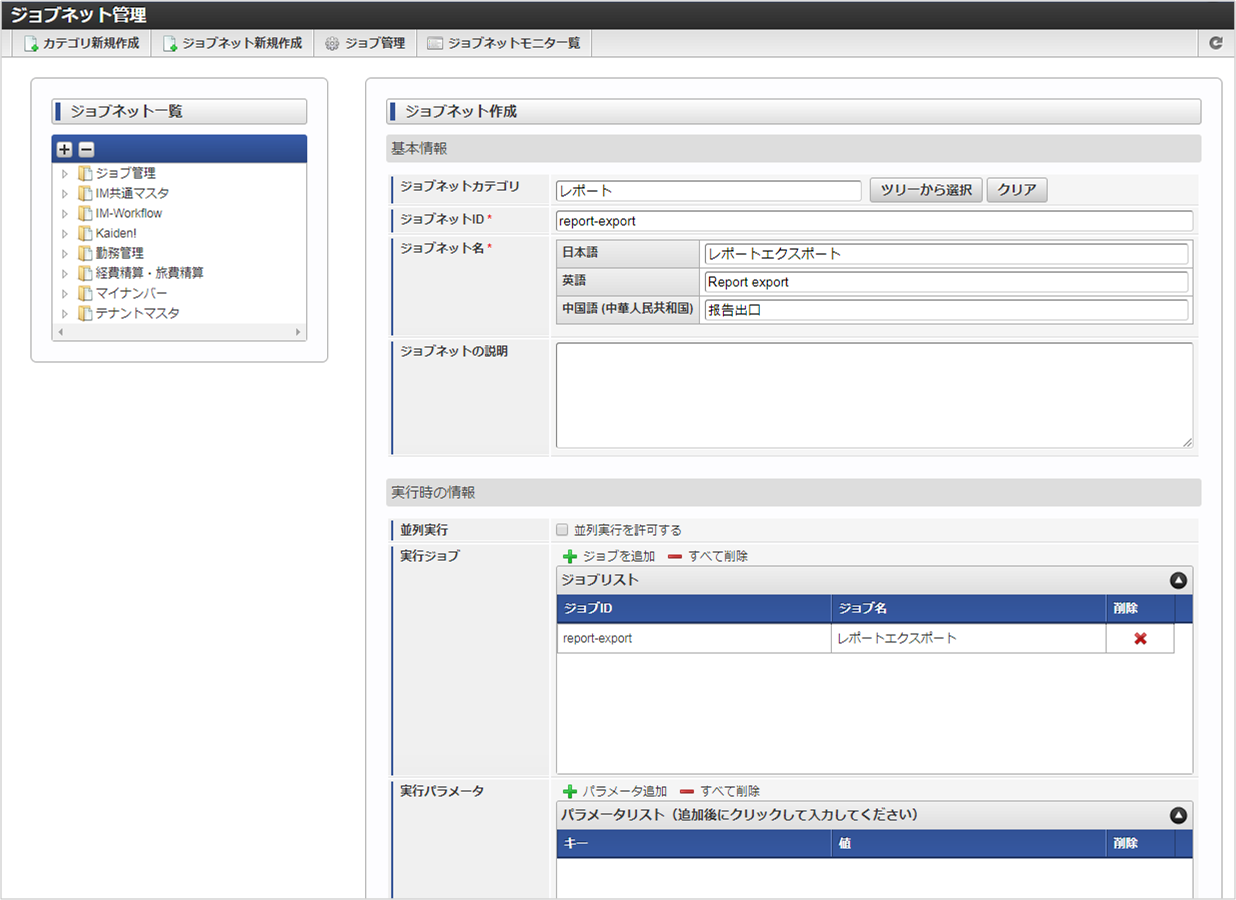Enable the 並列実行を許可する checkbox
1236x900 pixels.
[562, 530]
